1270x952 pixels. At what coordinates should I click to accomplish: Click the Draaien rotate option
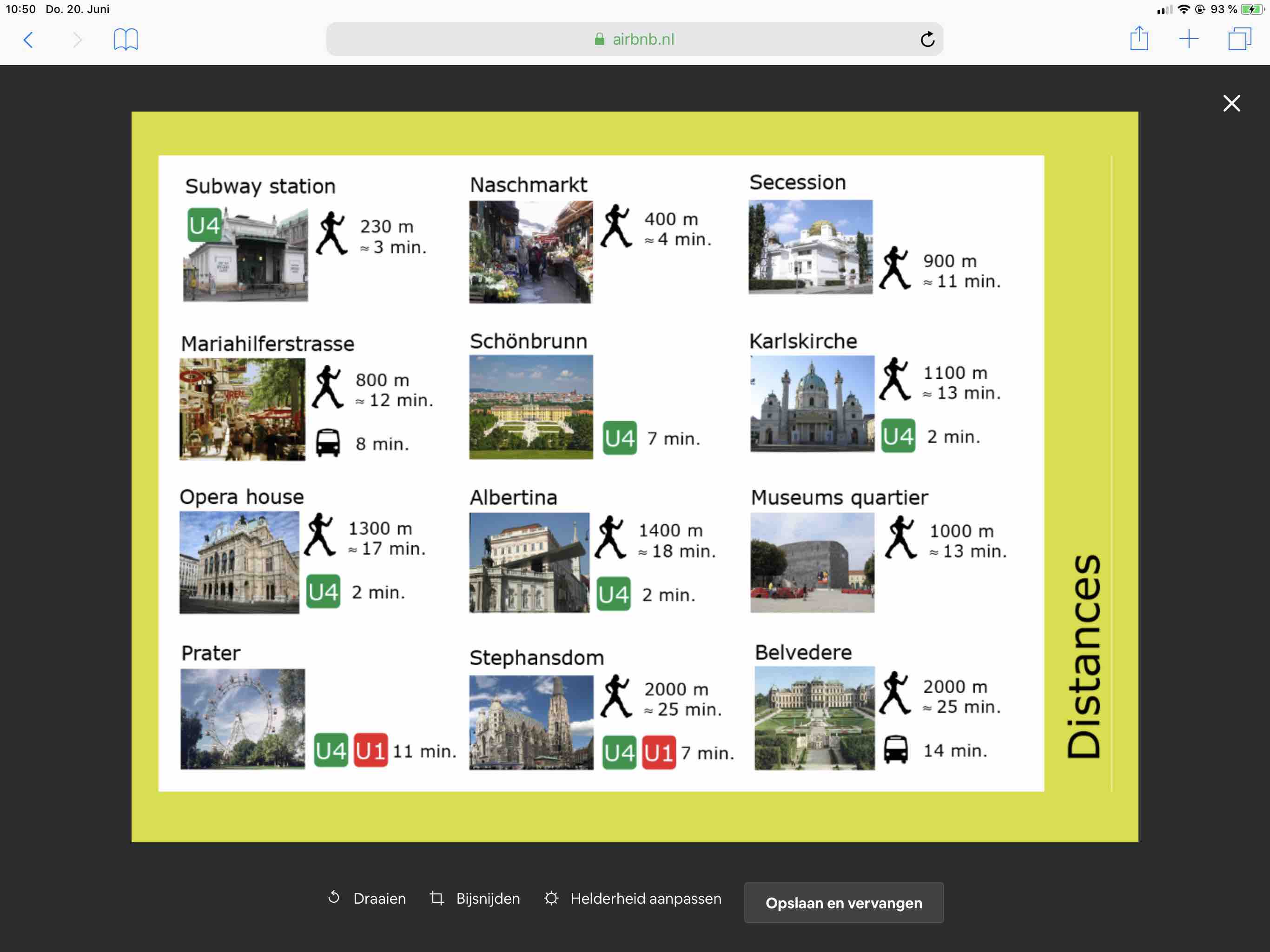click(379, 898)
